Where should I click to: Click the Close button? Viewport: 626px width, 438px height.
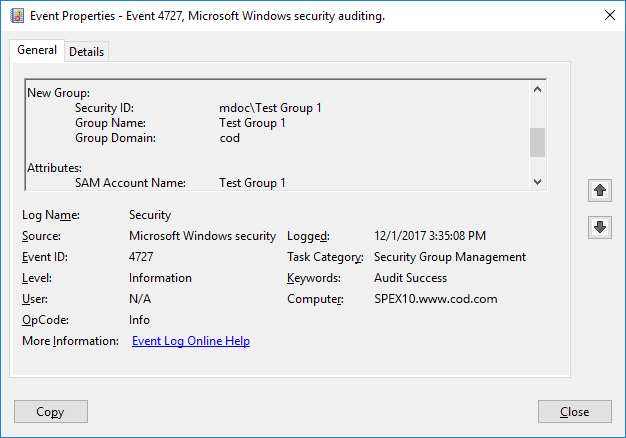pyautogui.click(x=574, y=412)
